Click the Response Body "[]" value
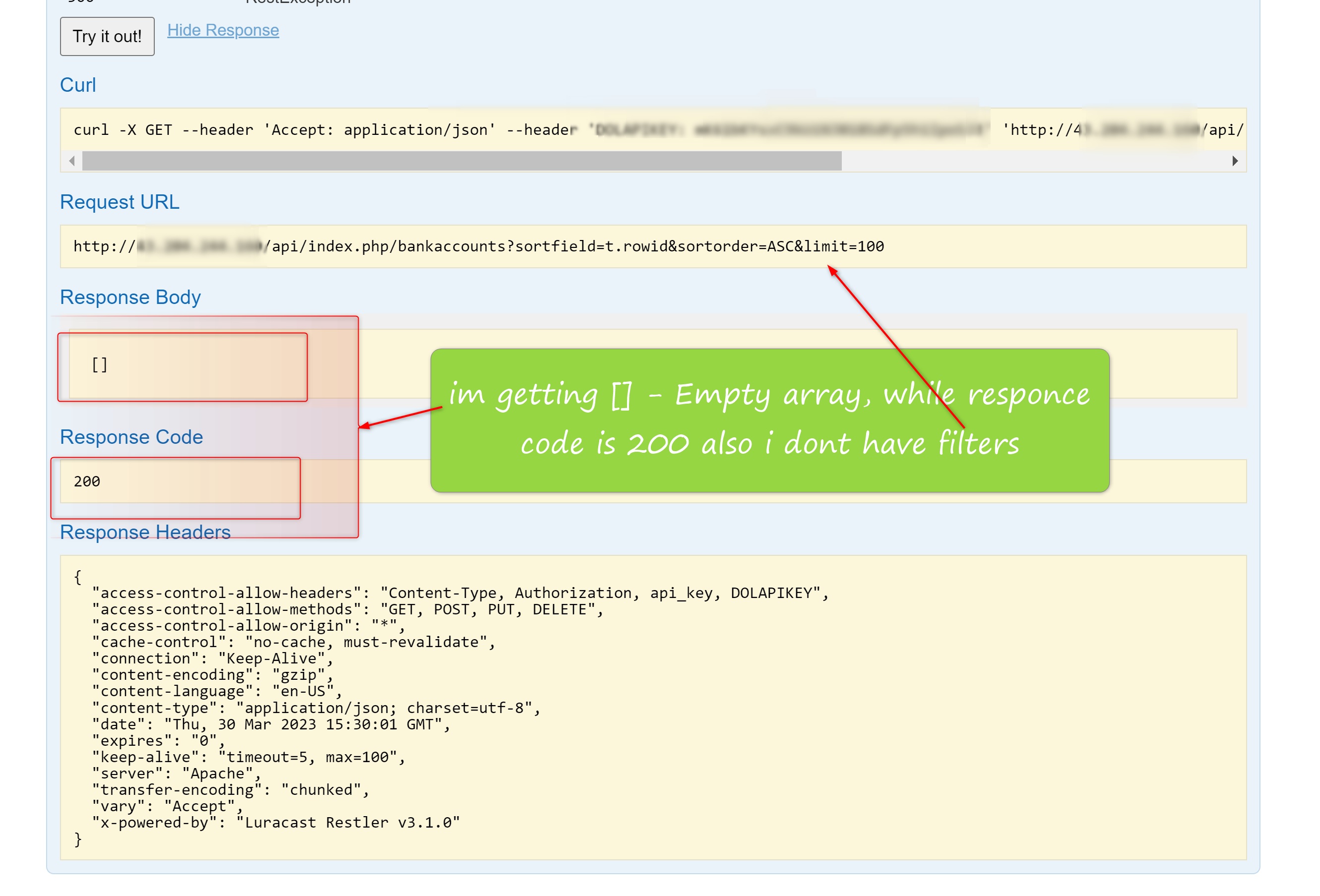This screenshot has width=1320, height=896. [x=99, y=364]
